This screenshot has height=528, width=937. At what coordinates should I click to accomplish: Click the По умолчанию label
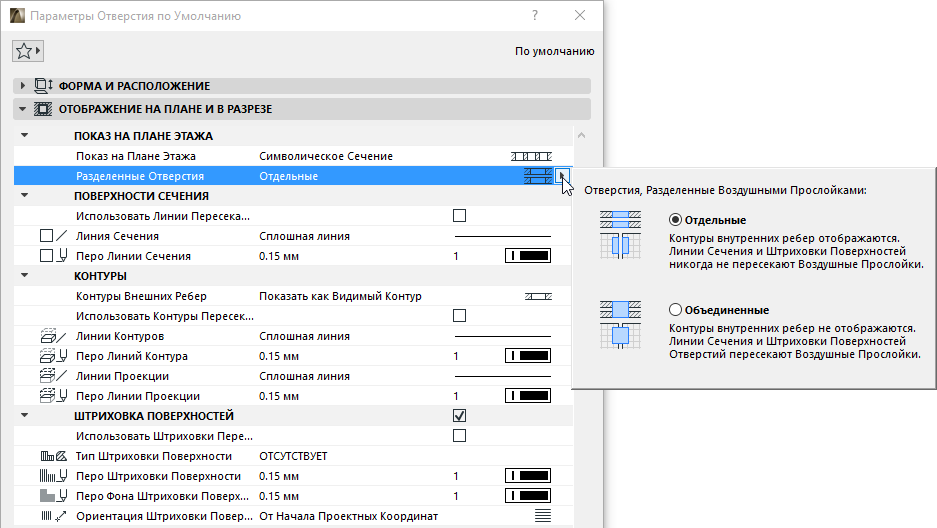click(555, 51)
